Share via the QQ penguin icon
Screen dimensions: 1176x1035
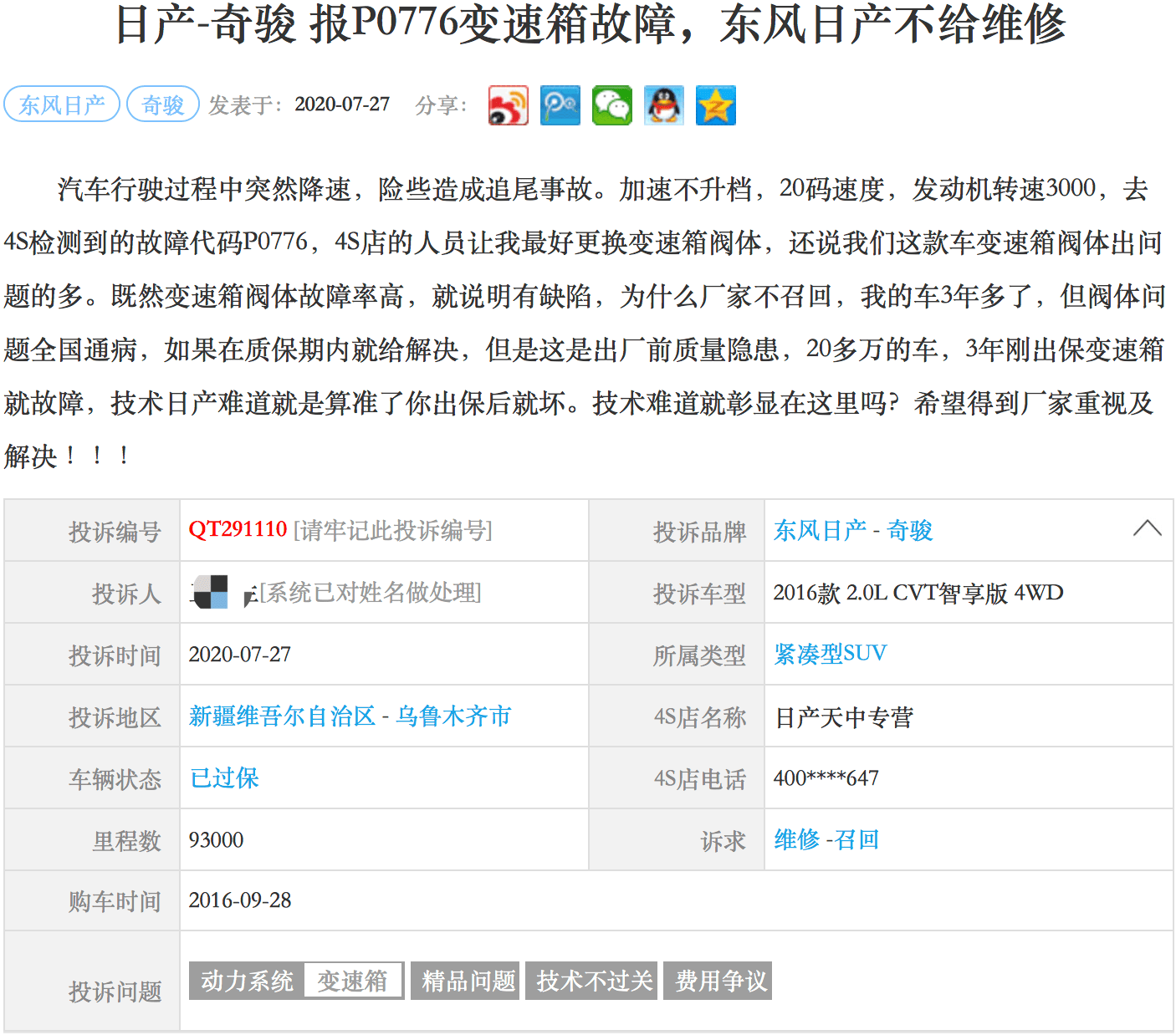click(x=664, y=105)
